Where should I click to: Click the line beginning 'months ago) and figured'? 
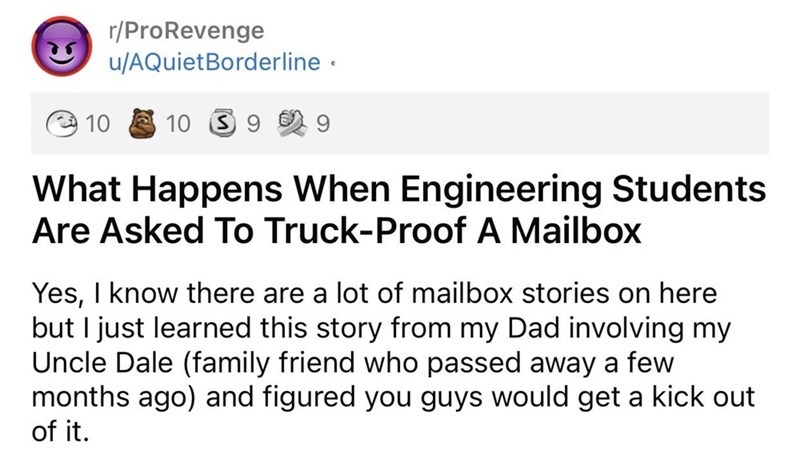click(x=393, y=397)
